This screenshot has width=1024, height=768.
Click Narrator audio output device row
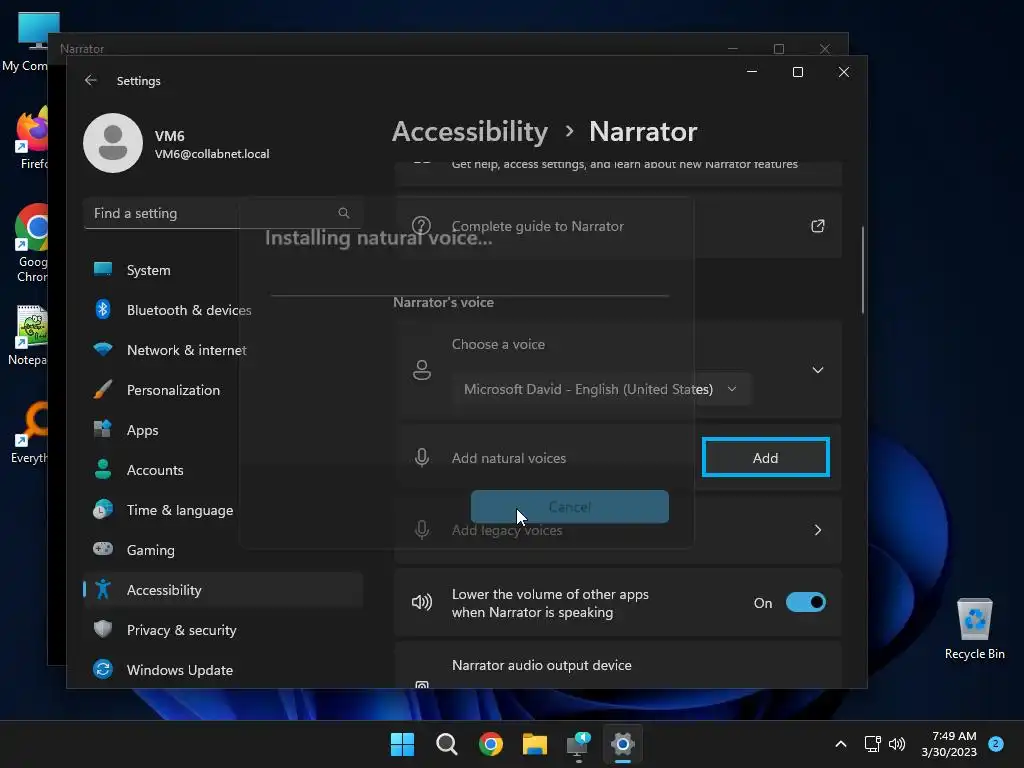pos(618,665)
